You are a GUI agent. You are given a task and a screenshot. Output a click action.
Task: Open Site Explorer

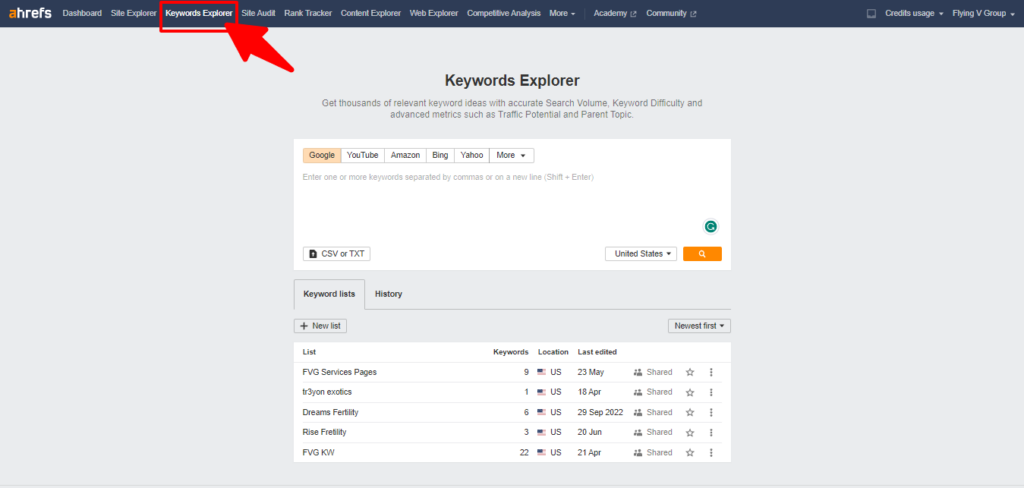pos(134,13)
